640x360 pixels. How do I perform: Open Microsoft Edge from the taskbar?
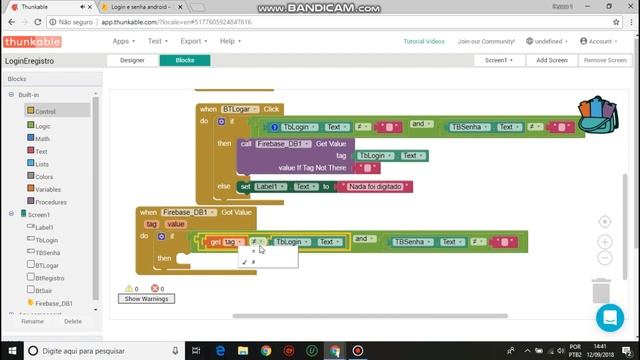220,351
